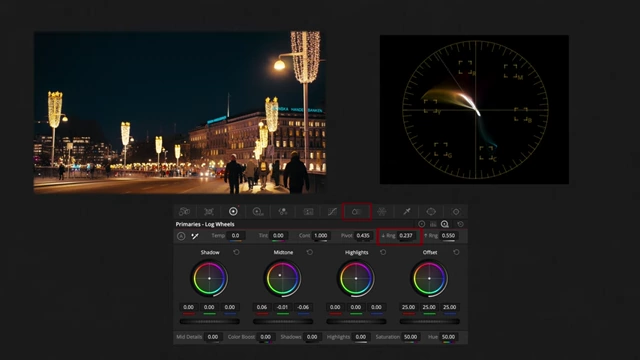640x360 pixels.
Task: Open the Color Match palette
Action: point(209,211)
